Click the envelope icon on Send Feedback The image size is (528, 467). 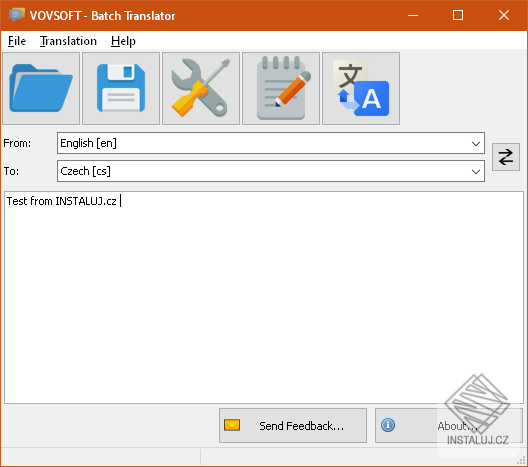click(x=232, y=425)
